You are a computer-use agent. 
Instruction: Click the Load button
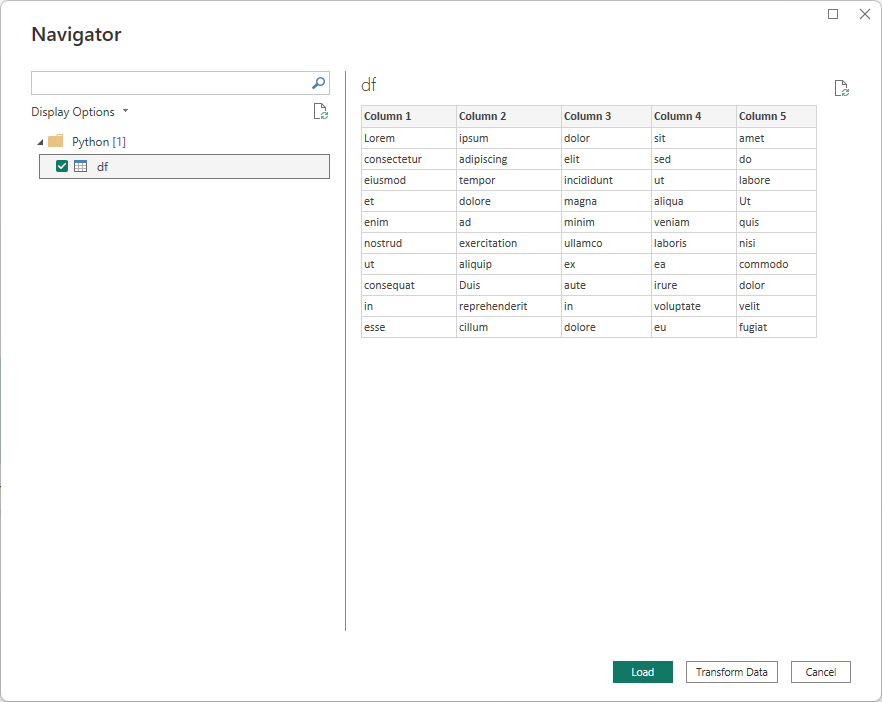click(642, 672)
